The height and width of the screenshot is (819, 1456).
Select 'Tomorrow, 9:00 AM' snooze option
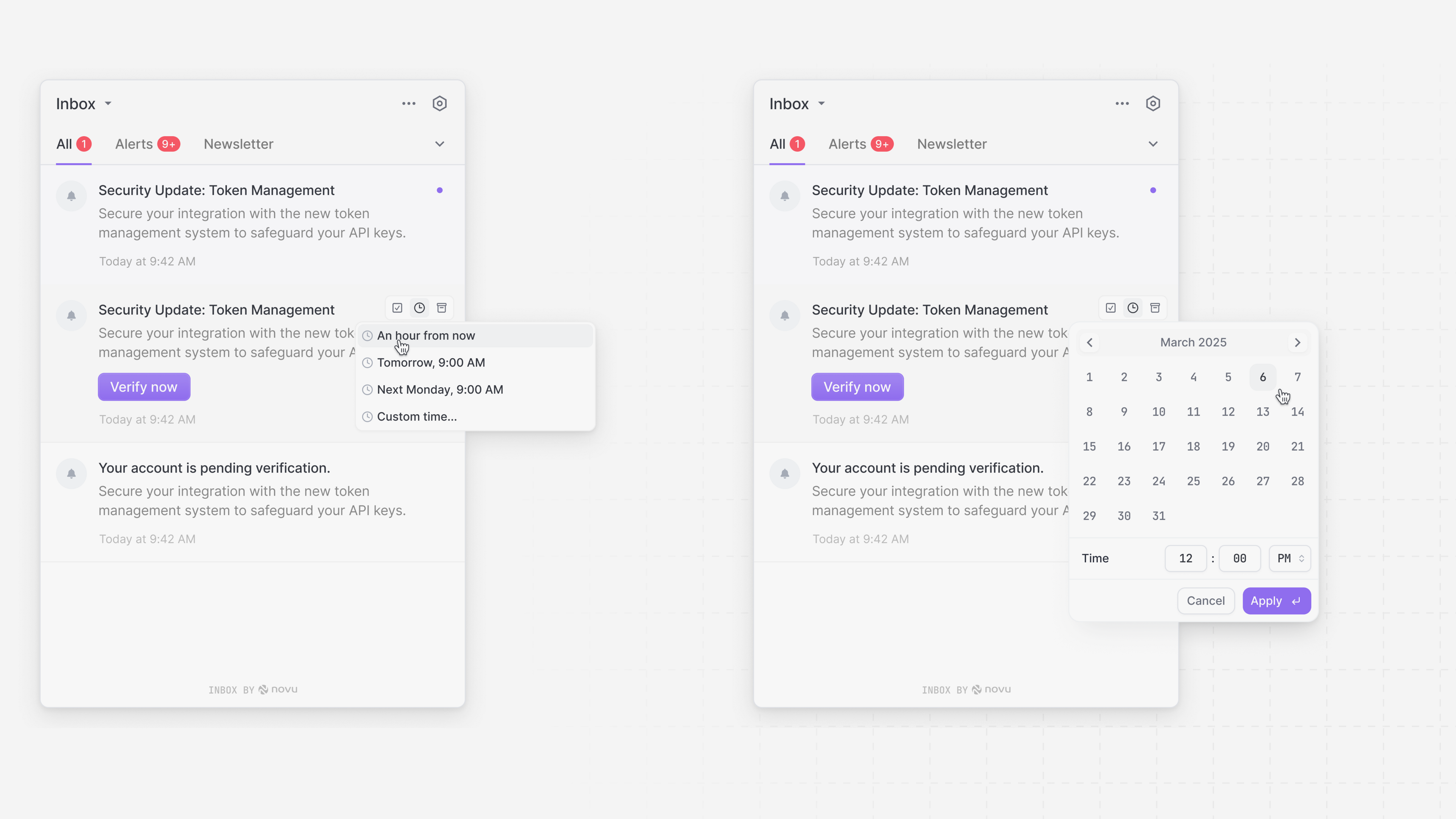431,363
